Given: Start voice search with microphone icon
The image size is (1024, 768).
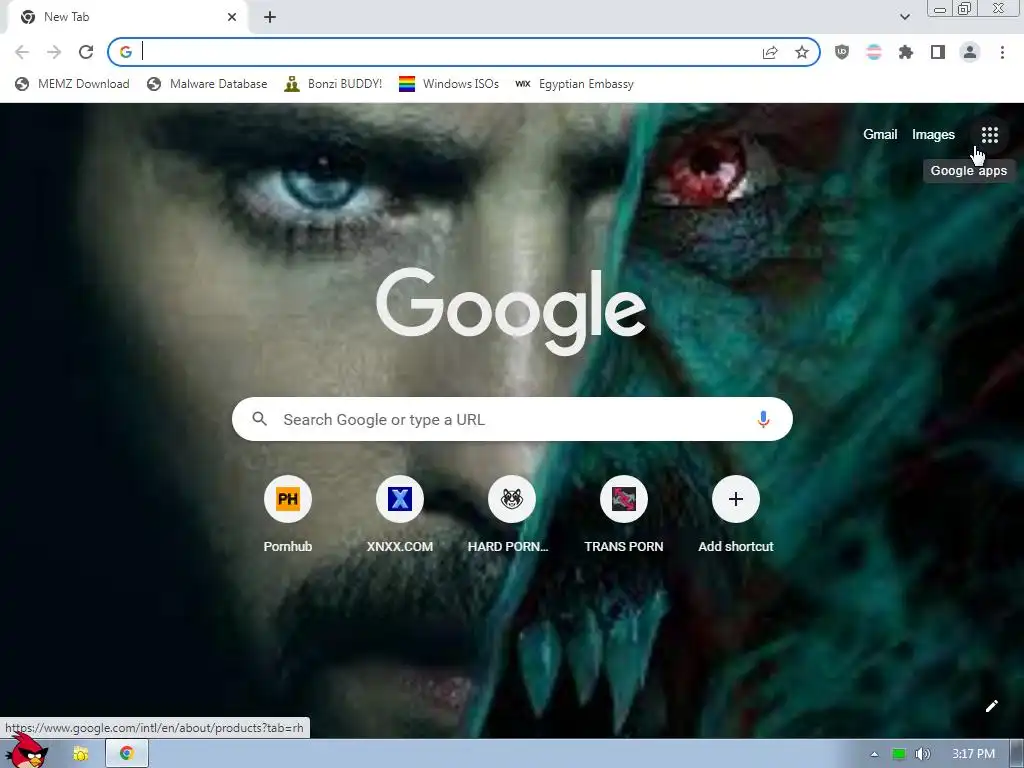Looking at the screenshot, I should click(x=763, y=419).
